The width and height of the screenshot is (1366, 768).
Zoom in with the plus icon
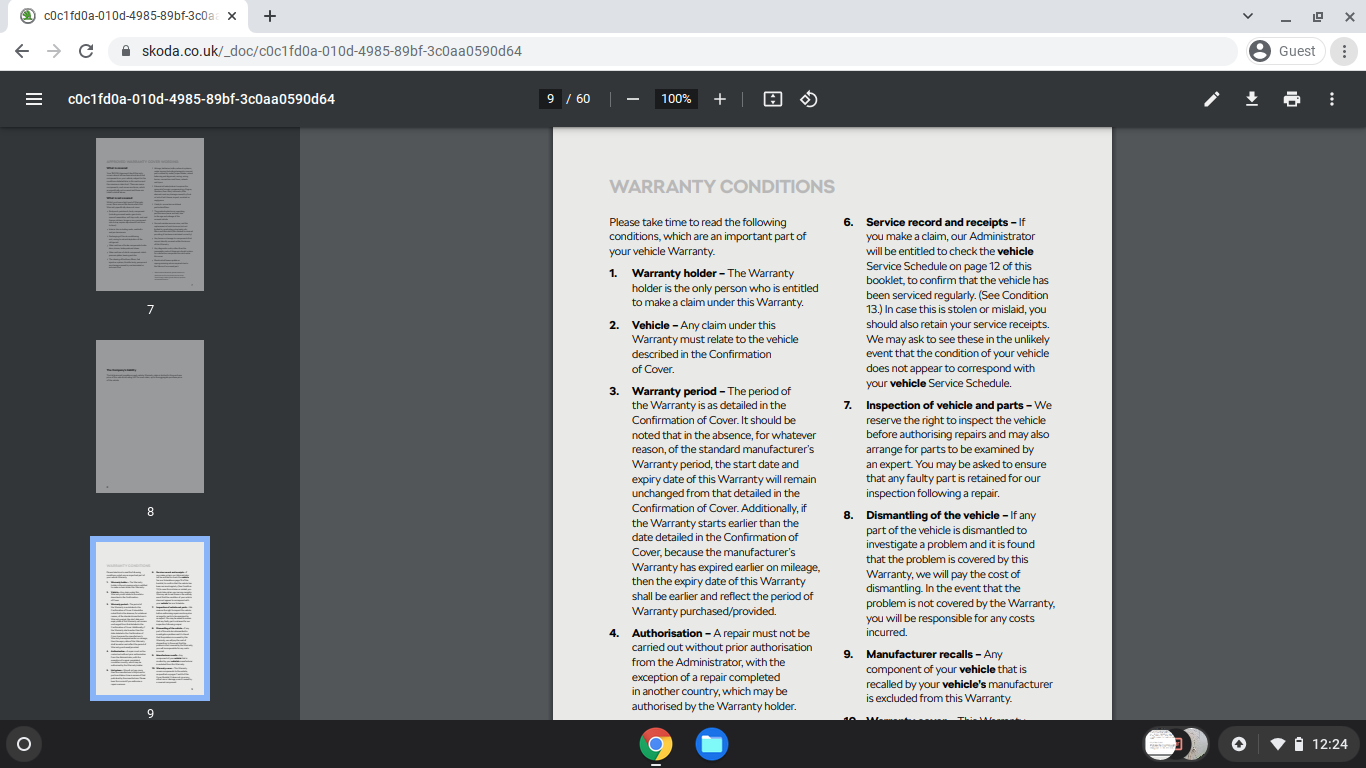[719, 99]
